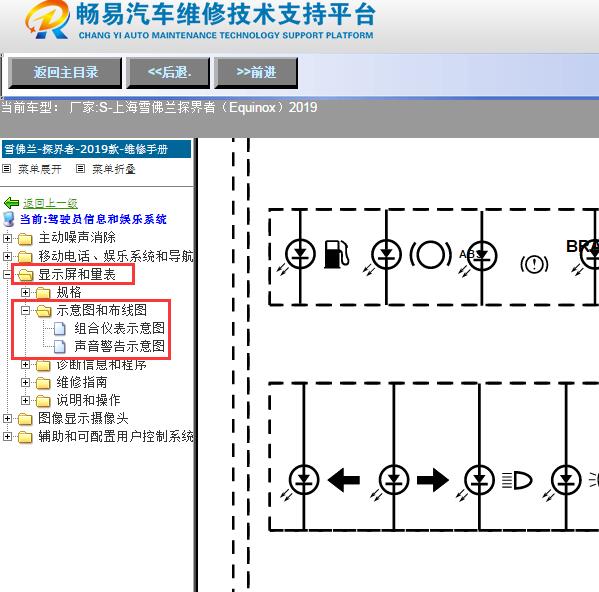Click folder icon beside 主动噪声消除

pos(25,239)
